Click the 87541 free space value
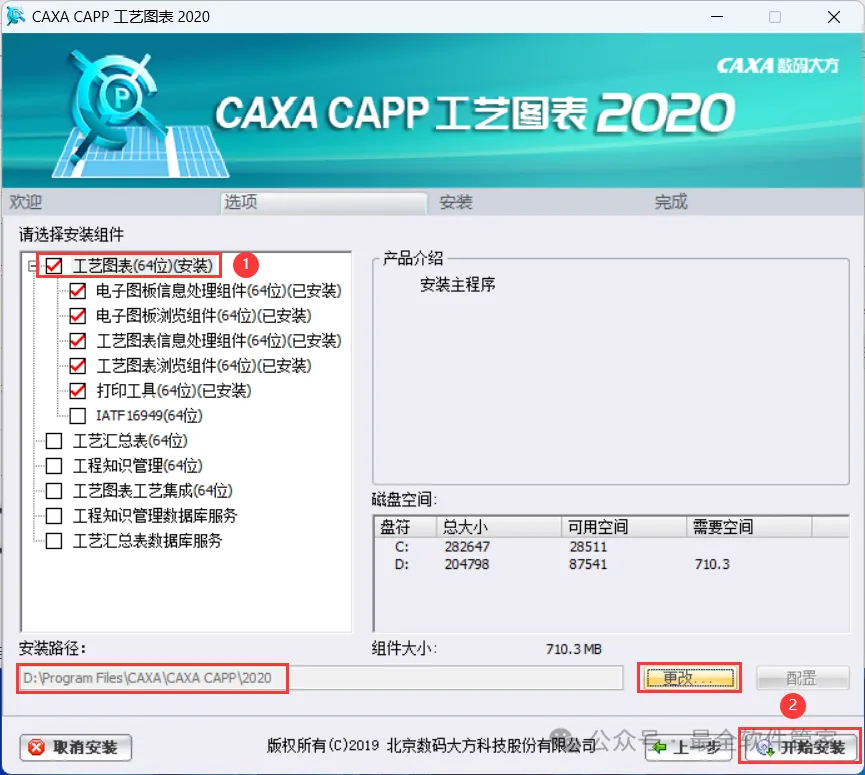The width and height of the screenshot is (865, 775). 588,564
